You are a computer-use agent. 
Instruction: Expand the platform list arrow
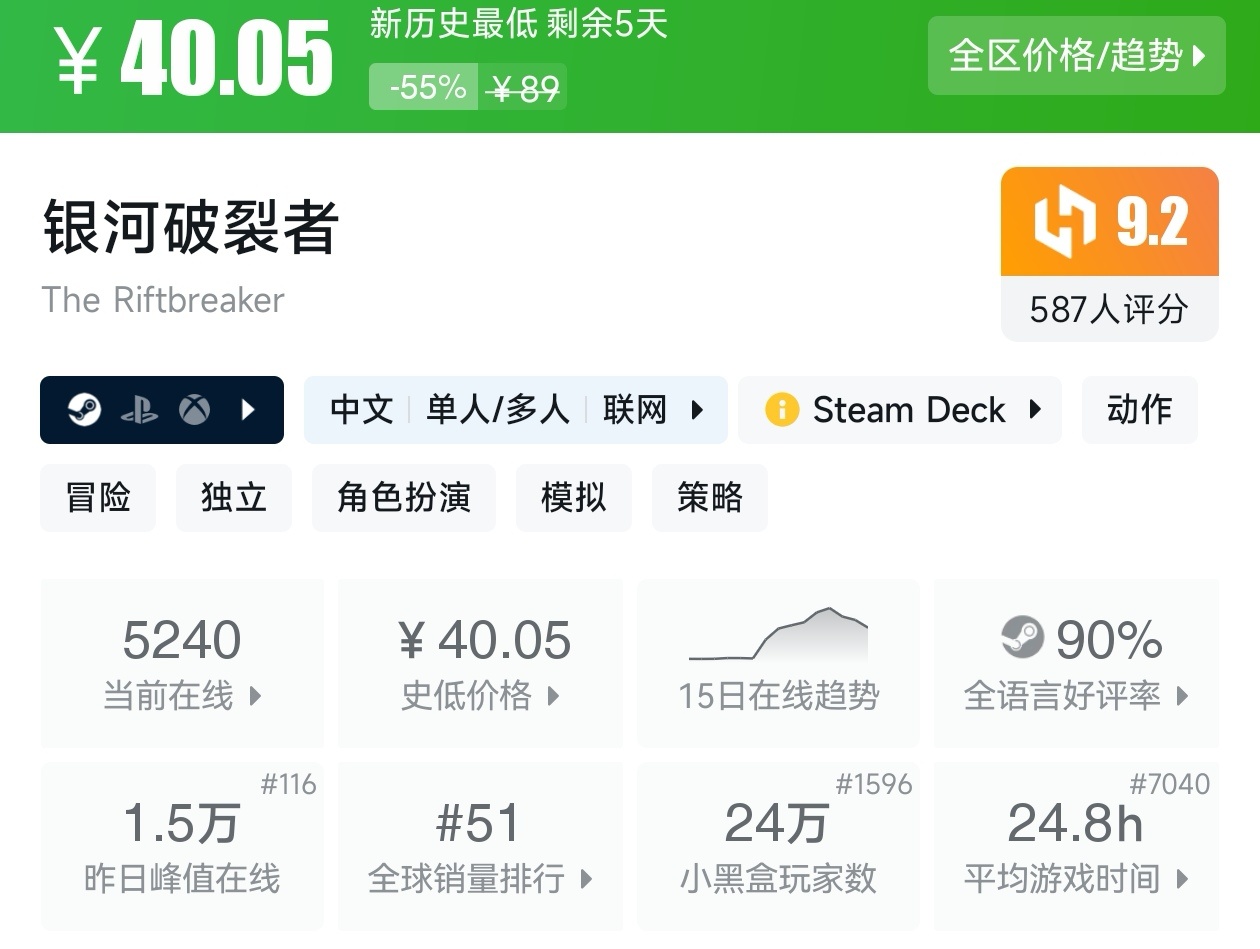(x=249, y=410)
